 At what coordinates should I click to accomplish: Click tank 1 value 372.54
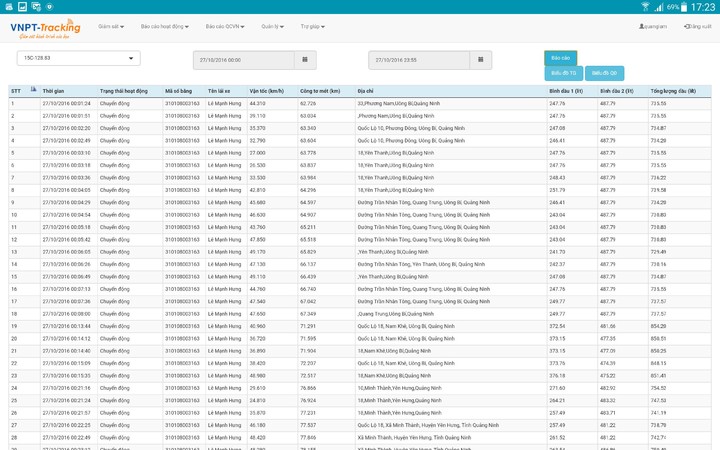click(557, 326)
